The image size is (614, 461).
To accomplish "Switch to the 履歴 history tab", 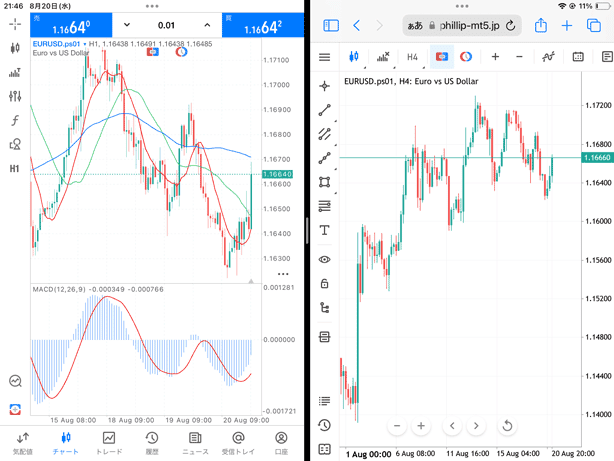I will point(152,443).
